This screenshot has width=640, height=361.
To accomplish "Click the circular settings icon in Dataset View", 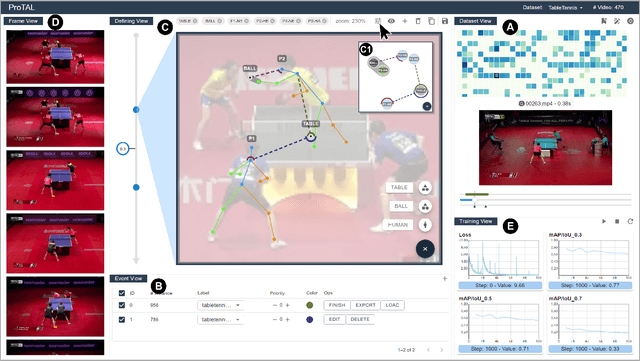I will click(630, 21).
